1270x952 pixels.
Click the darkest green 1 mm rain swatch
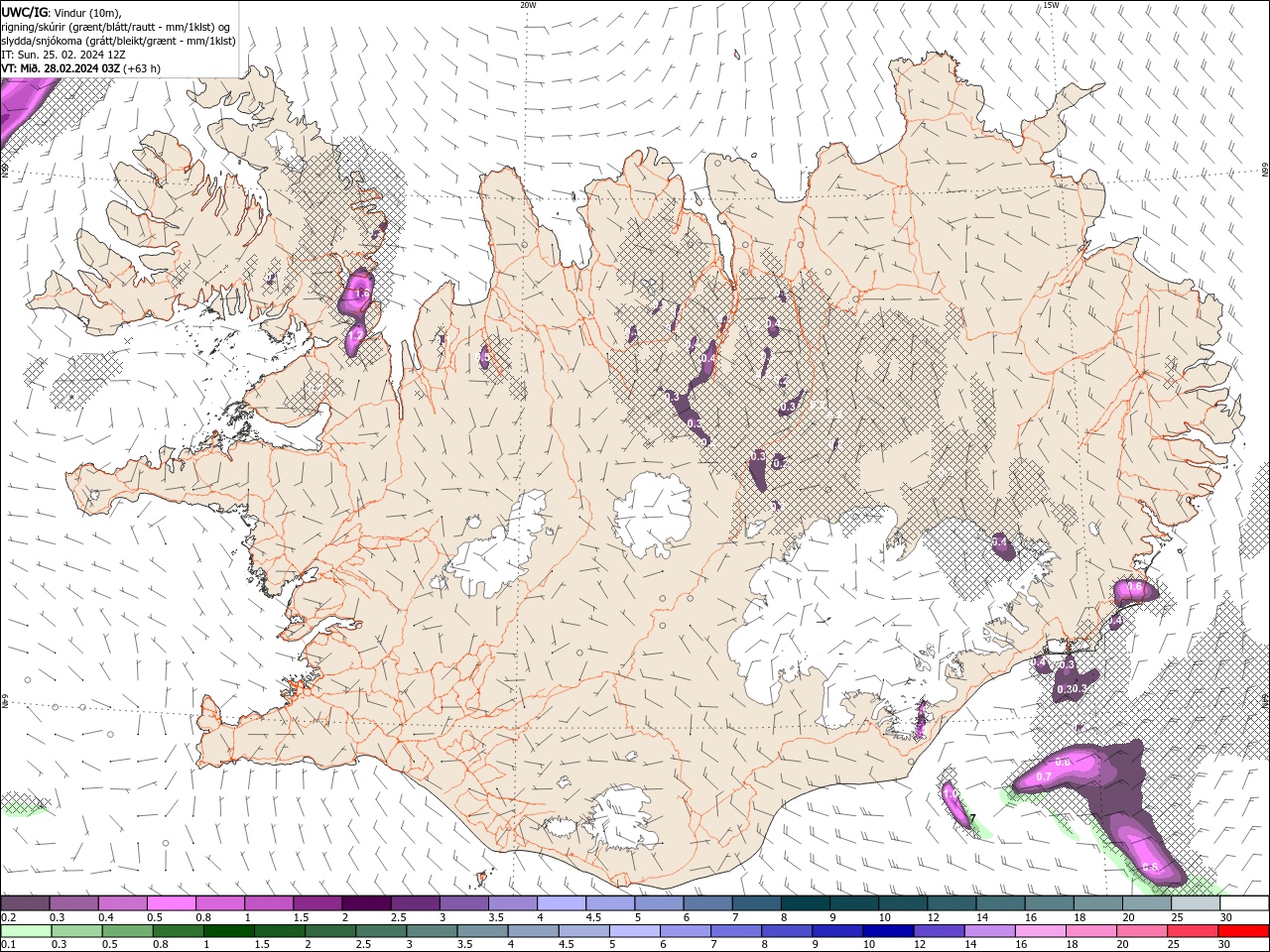coord(228,931)
